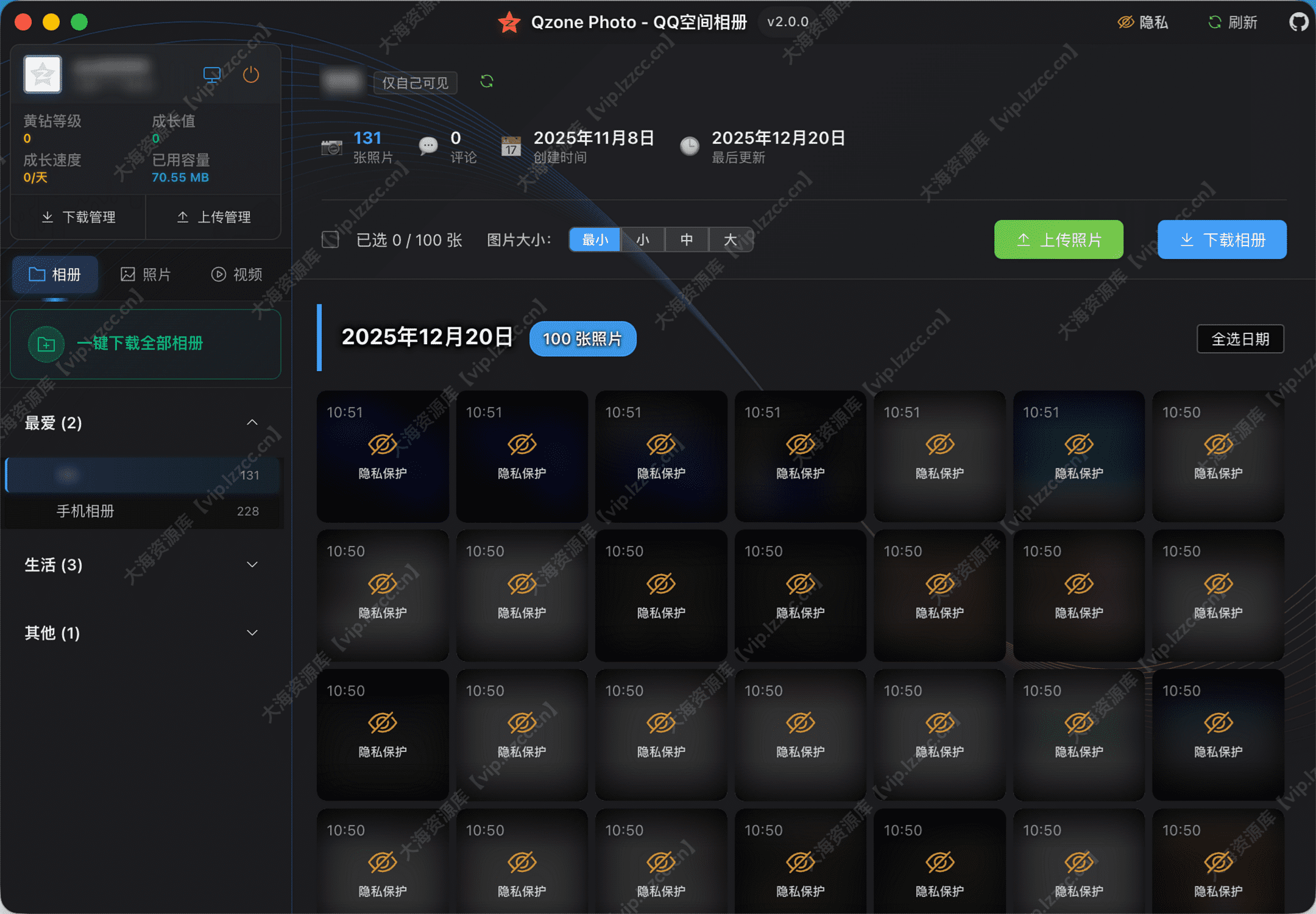Set image size to 中

(x=687, y=239)
